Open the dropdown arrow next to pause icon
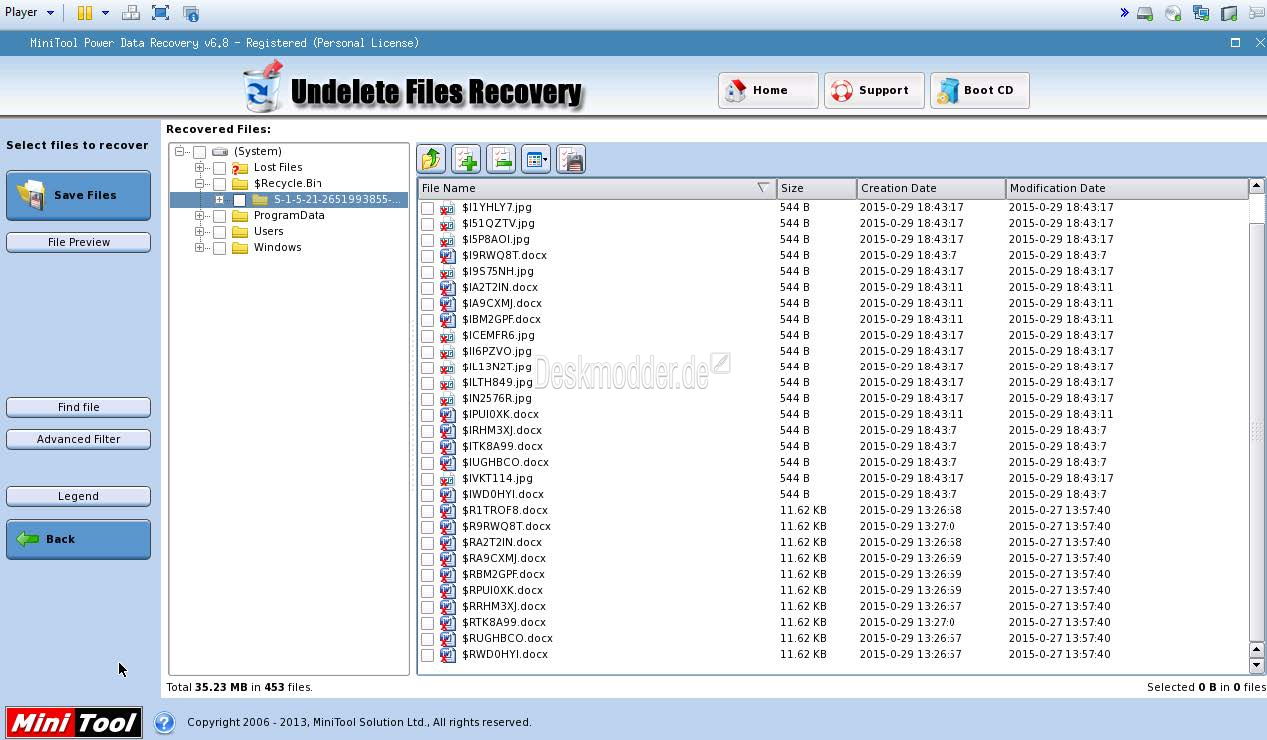Screen dimensions: 1267x740 pyautogui.click(x=105, y=13)
